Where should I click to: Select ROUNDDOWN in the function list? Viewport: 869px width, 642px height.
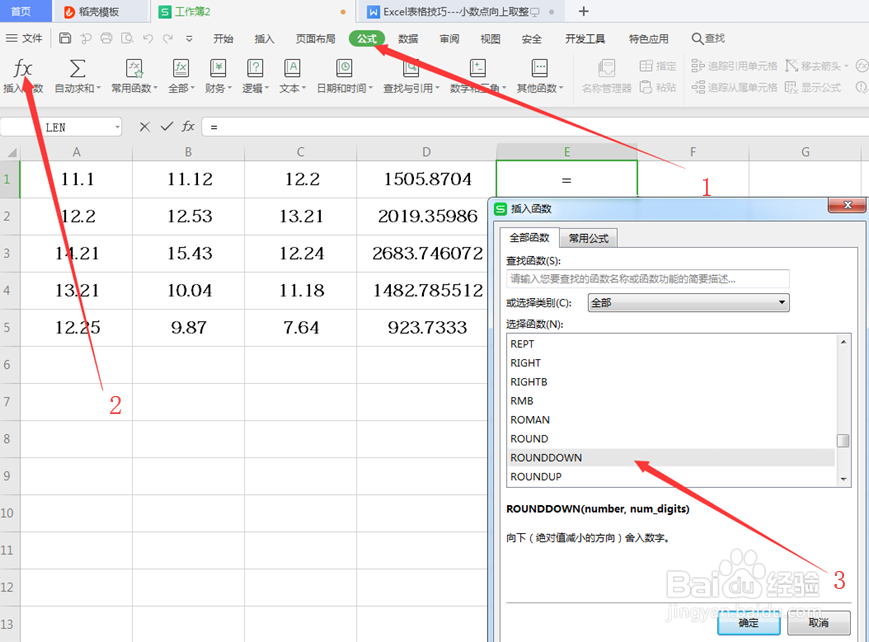[670, 457]
